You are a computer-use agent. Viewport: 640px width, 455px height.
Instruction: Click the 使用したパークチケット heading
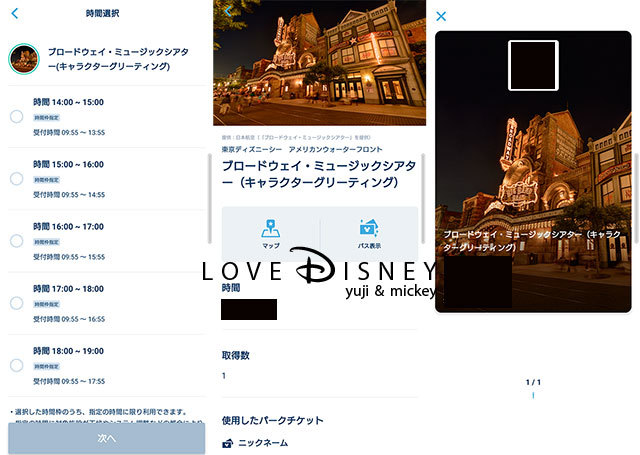[273, 420]
